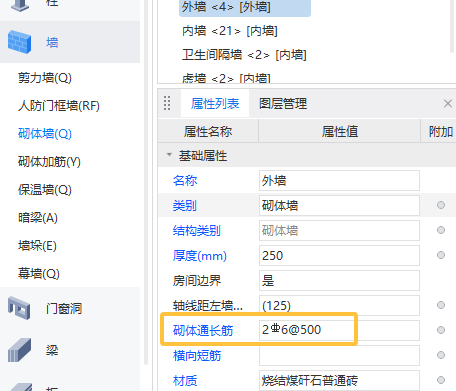Select 人防门框墙(RF) item
The height and width of the screenshot is (391, 456).
coord(59,106)
